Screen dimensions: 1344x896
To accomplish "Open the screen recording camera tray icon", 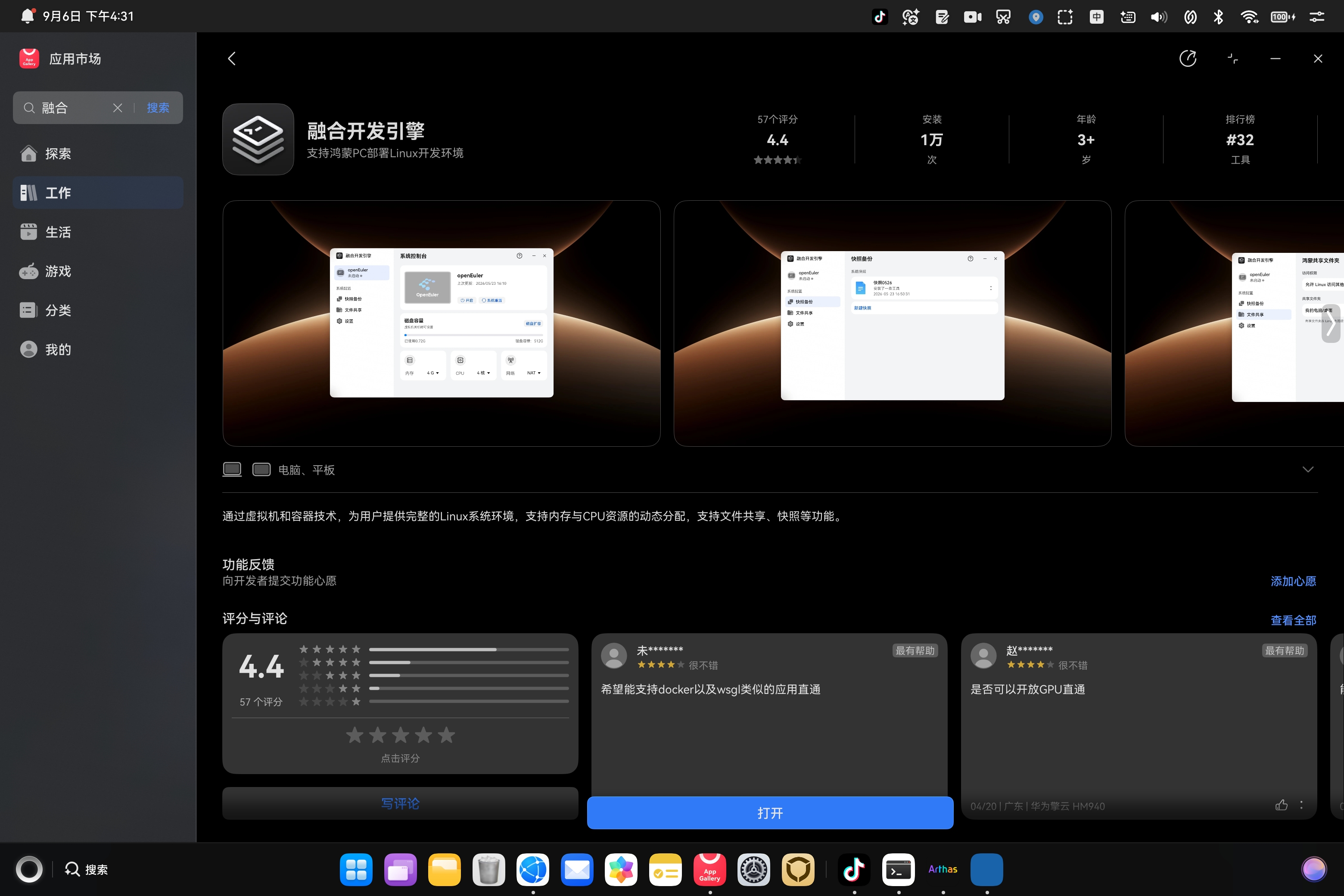I will pos(973,16).
